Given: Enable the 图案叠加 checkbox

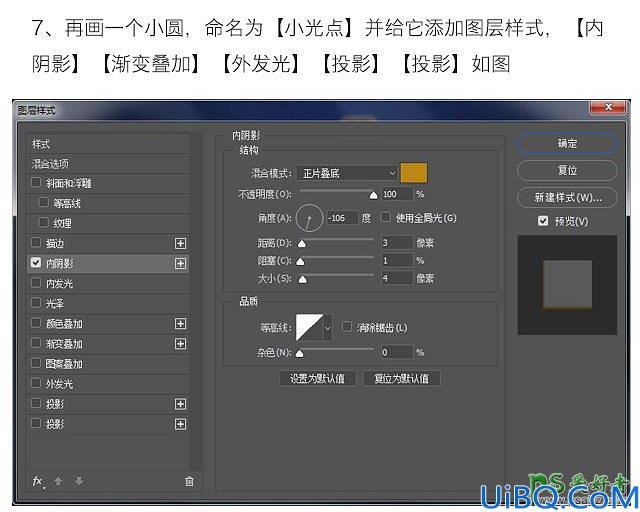Looking at the screenshot, I should tap(36, 363).
